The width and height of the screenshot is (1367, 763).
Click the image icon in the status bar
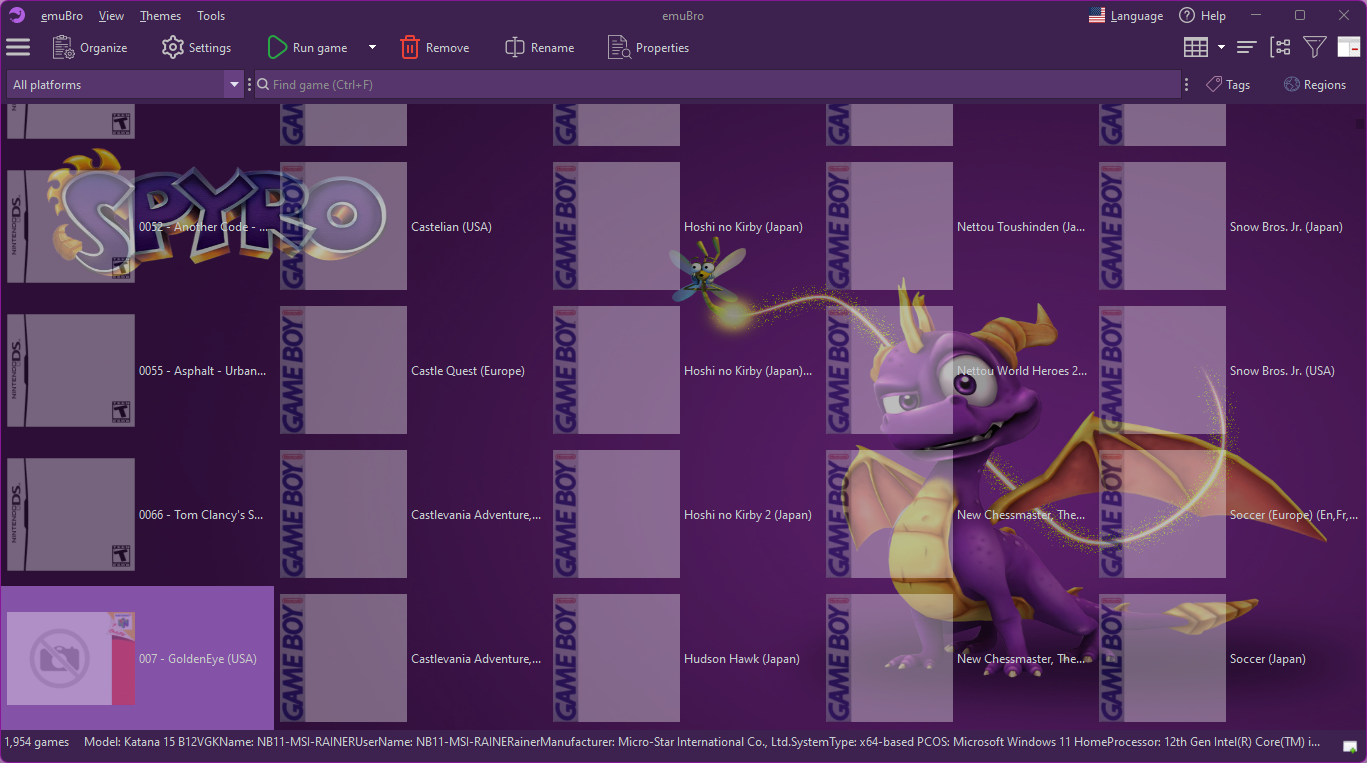(x=1347, y=744)
